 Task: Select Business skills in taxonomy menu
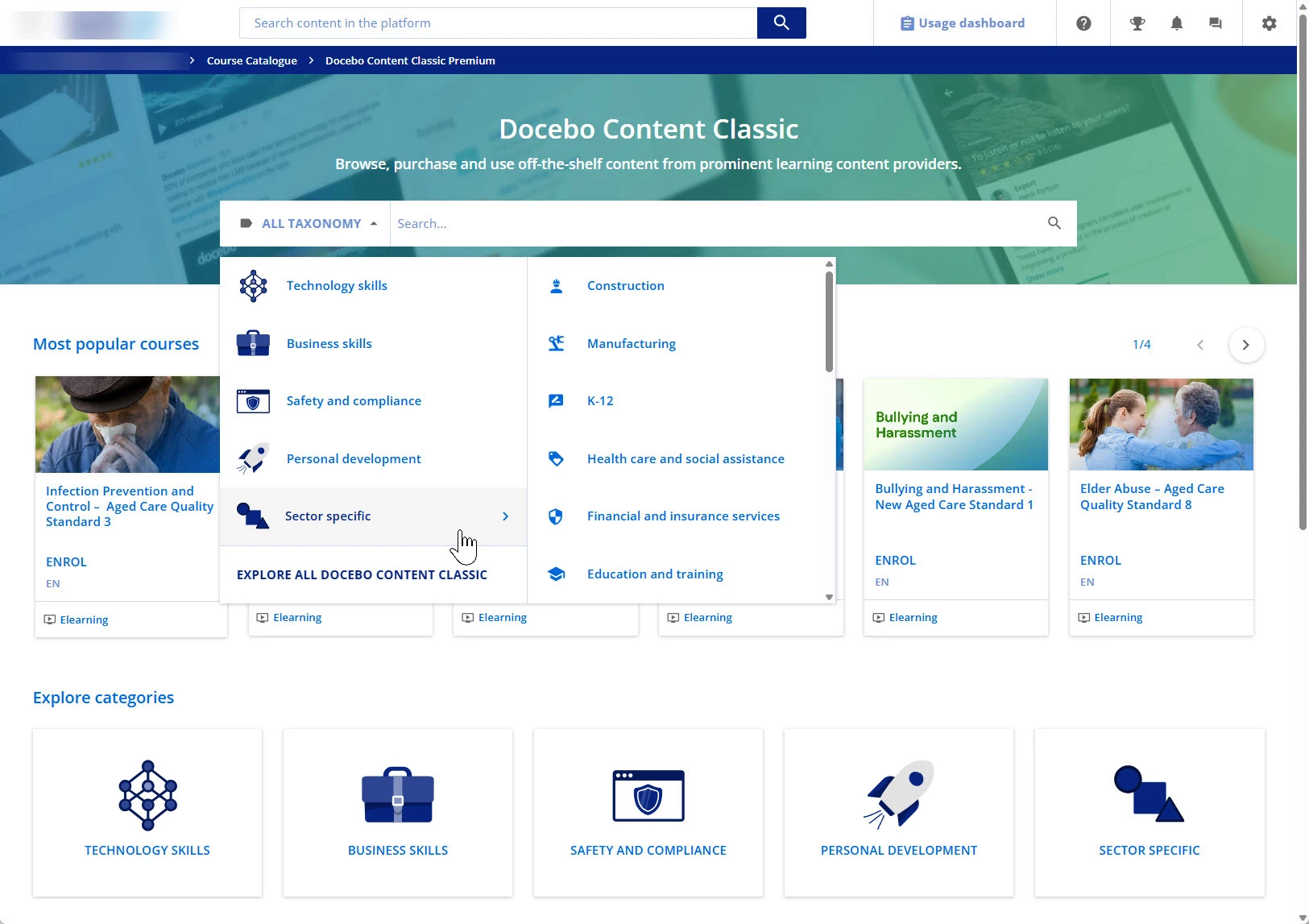coord(373,343)
